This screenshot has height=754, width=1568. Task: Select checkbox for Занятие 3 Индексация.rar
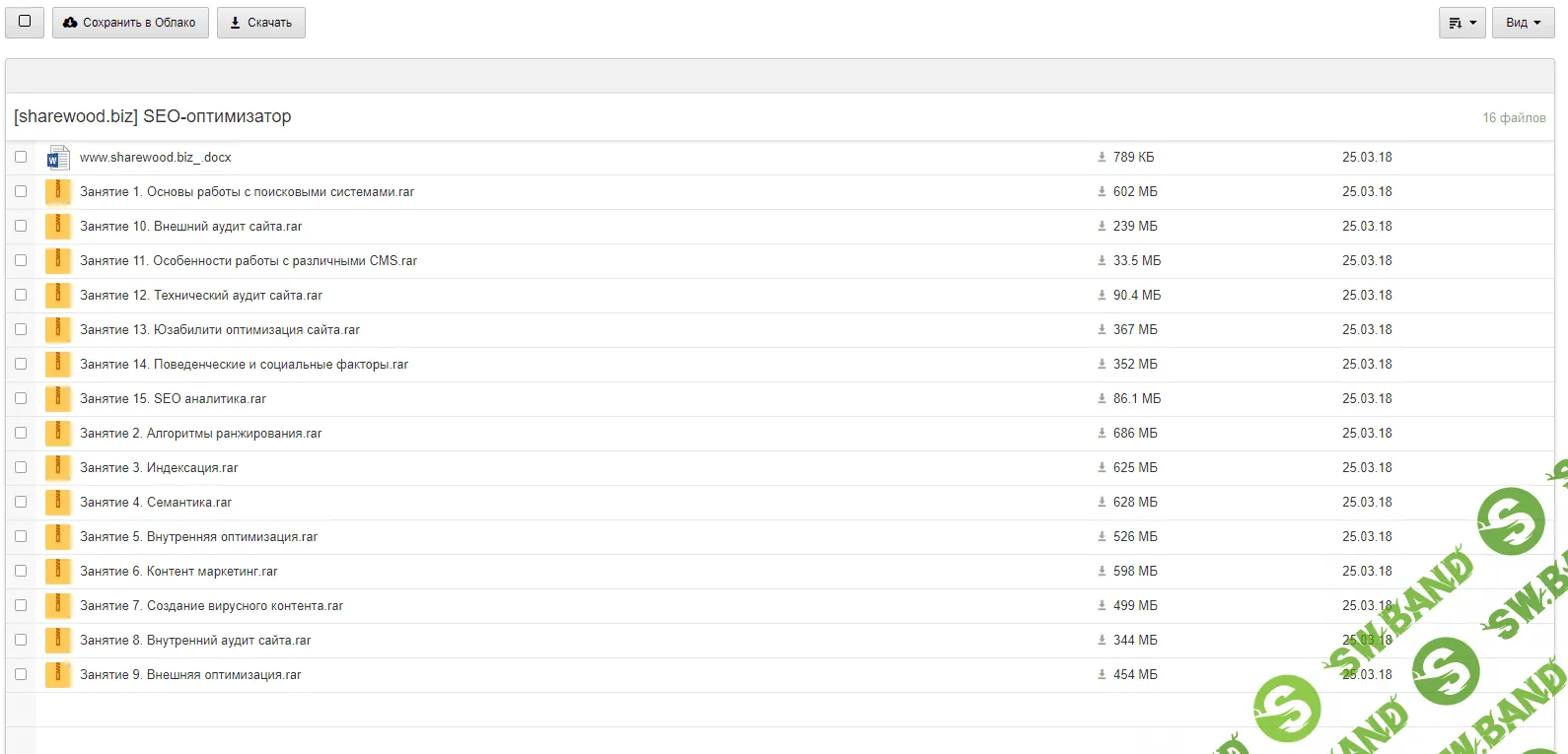click(21, 467)
